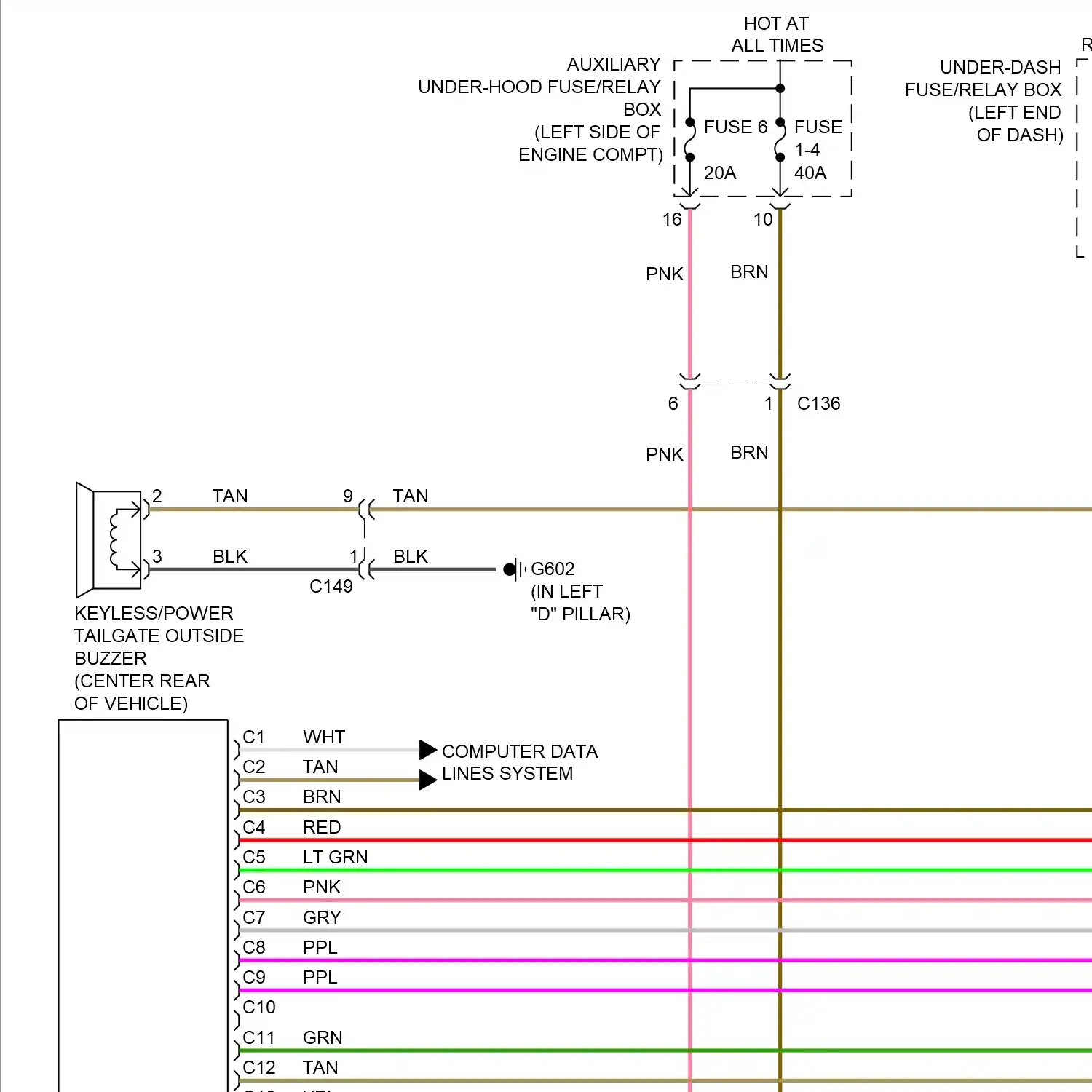Select the G602 ground symbol
Screen dimensions: 1092x1092
coord(514,569)
